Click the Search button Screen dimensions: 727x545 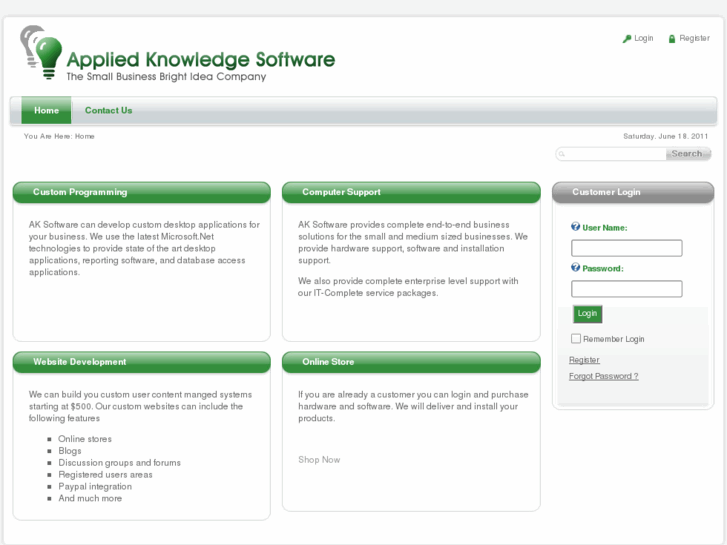pyautogui.click(x=688, y=154)
